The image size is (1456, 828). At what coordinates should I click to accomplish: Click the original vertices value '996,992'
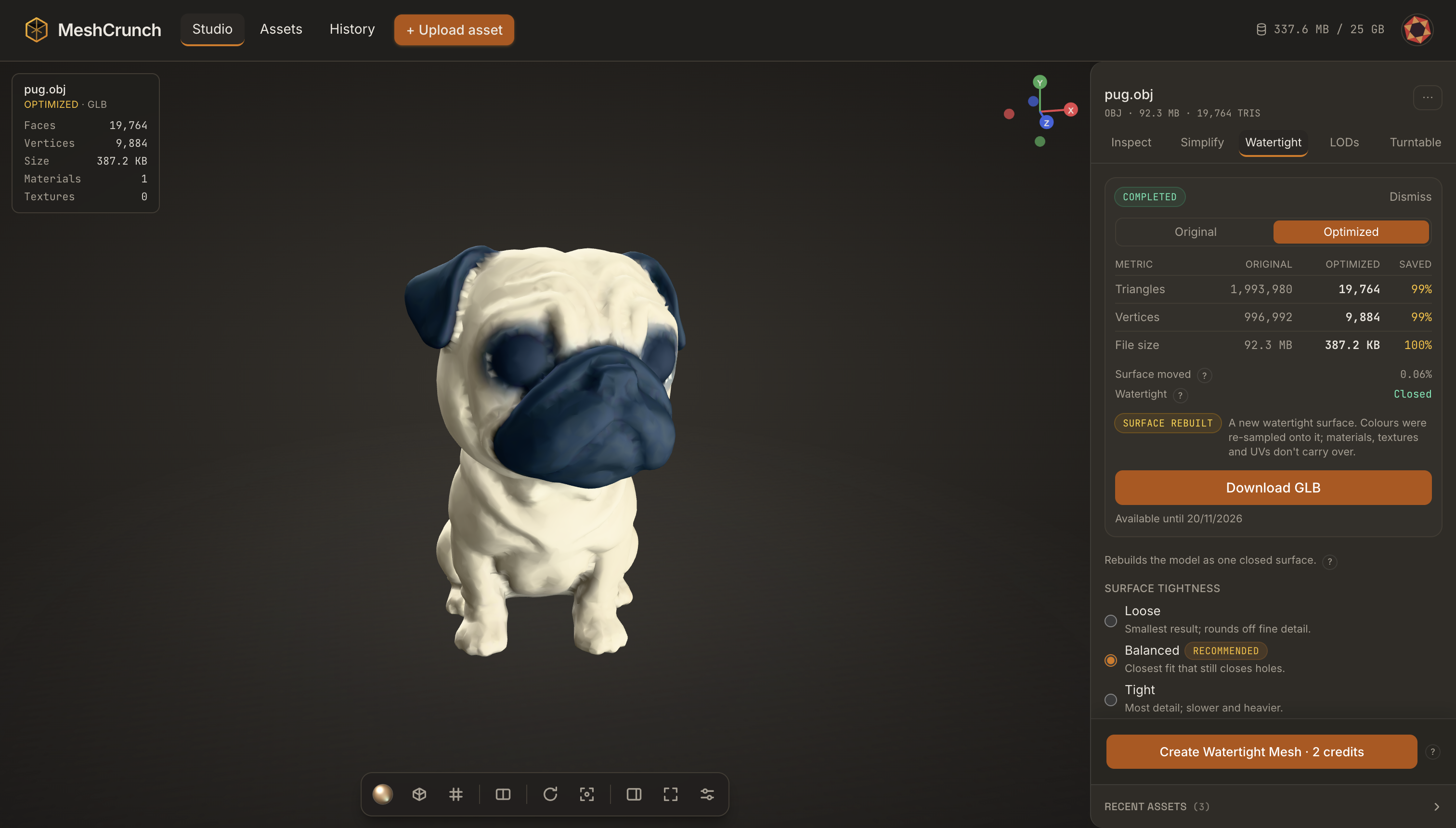(1268, 317)
